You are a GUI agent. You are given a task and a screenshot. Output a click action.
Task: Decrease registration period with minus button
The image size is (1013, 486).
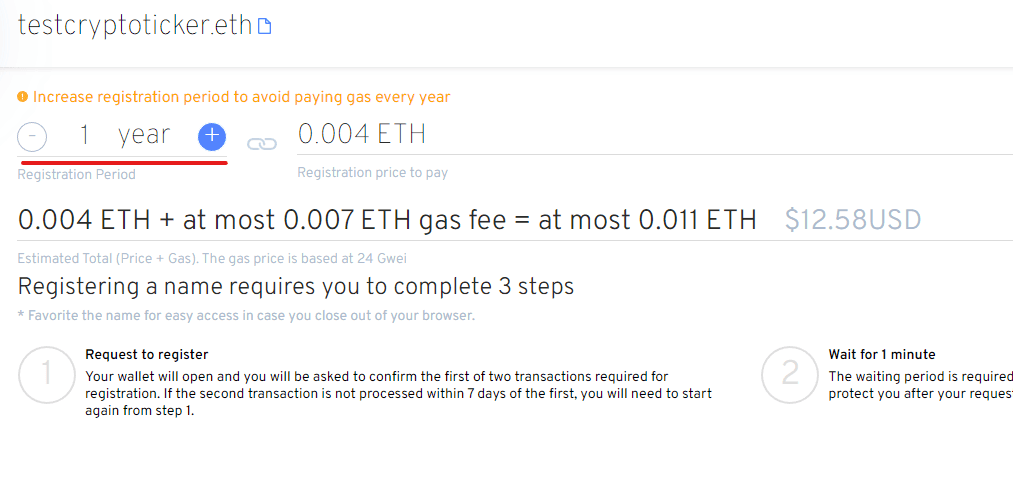tap(32, 137)
